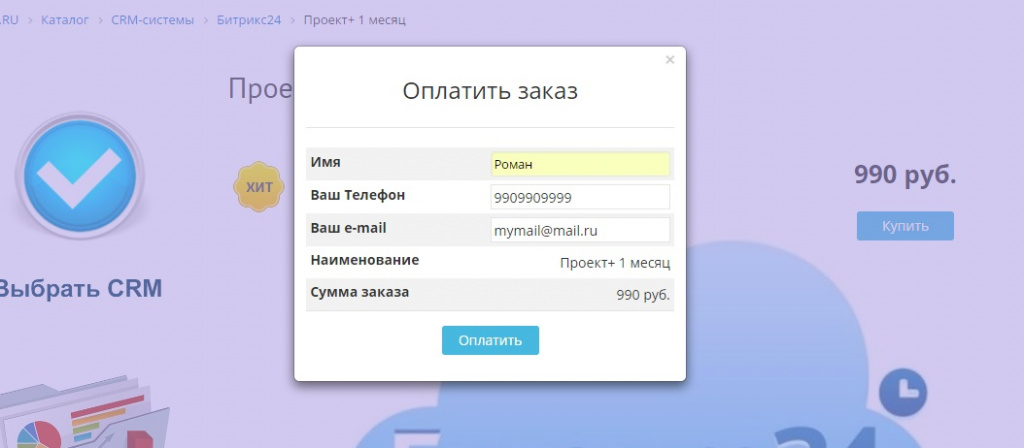Click the Сумма заказа amount in dialog
Screen dimensions: 1024x448
pos(642,295)
